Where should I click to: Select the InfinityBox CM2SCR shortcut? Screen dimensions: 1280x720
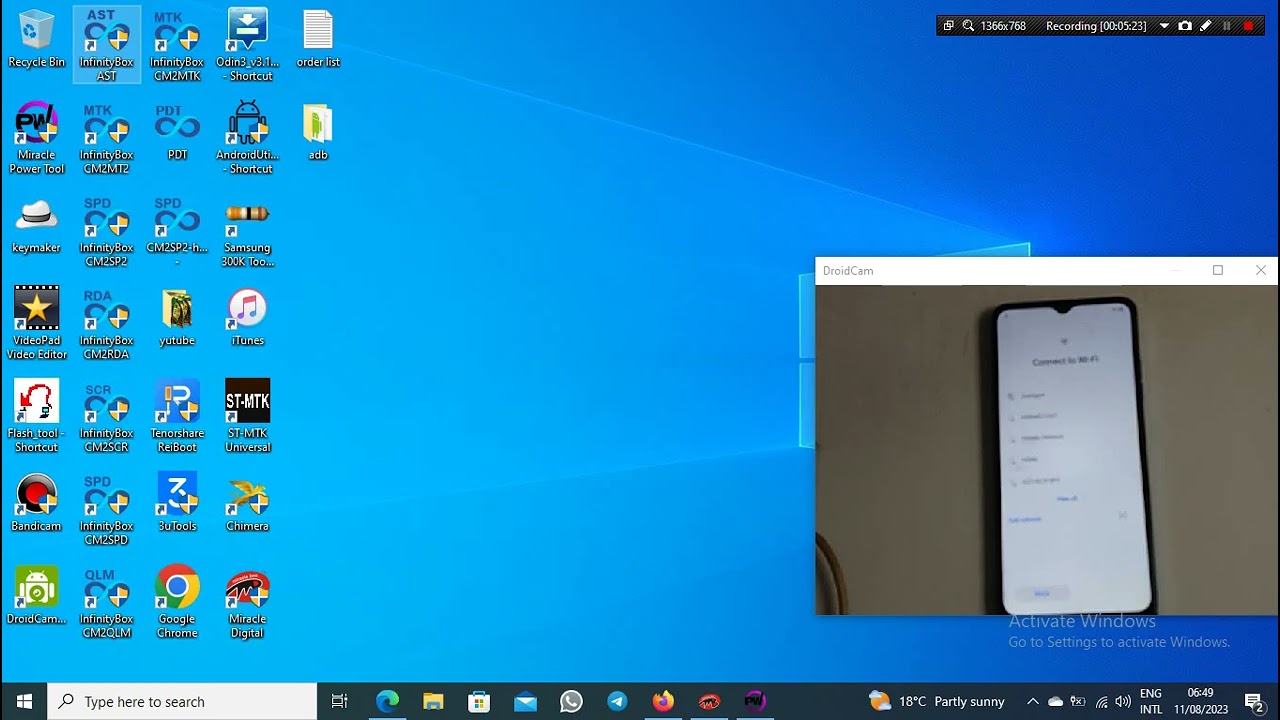[107, 416]
